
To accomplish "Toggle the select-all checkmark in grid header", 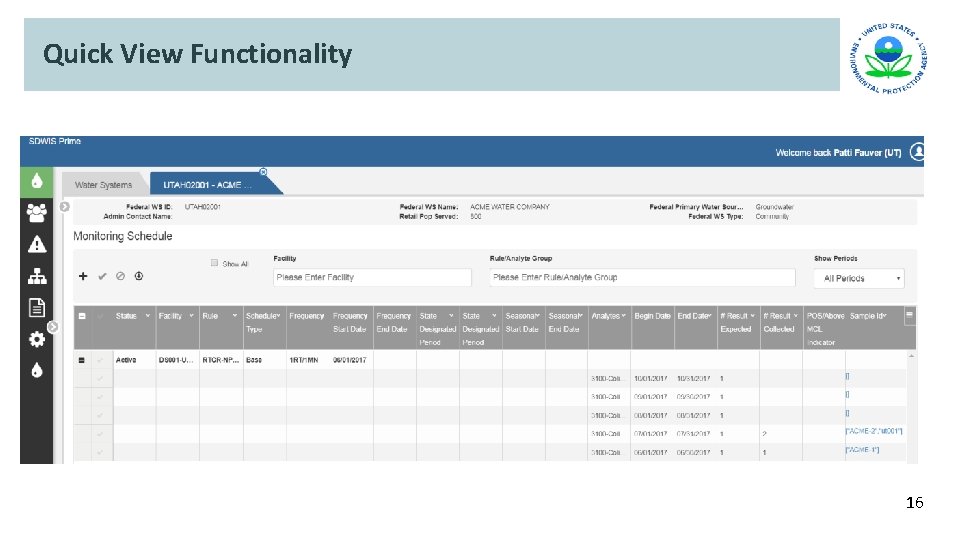I will tap(100, 316).
